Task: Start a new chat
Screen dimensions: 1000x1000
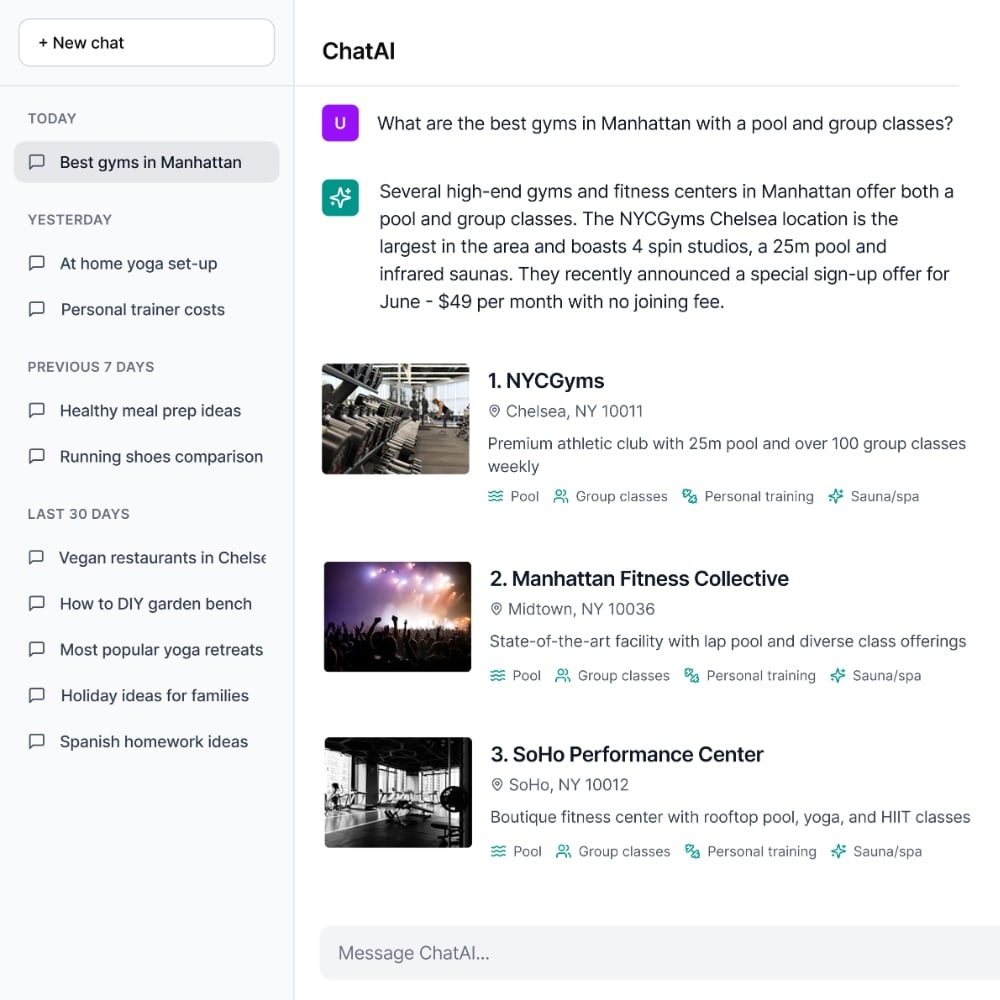Action: (x=146, y=43)
